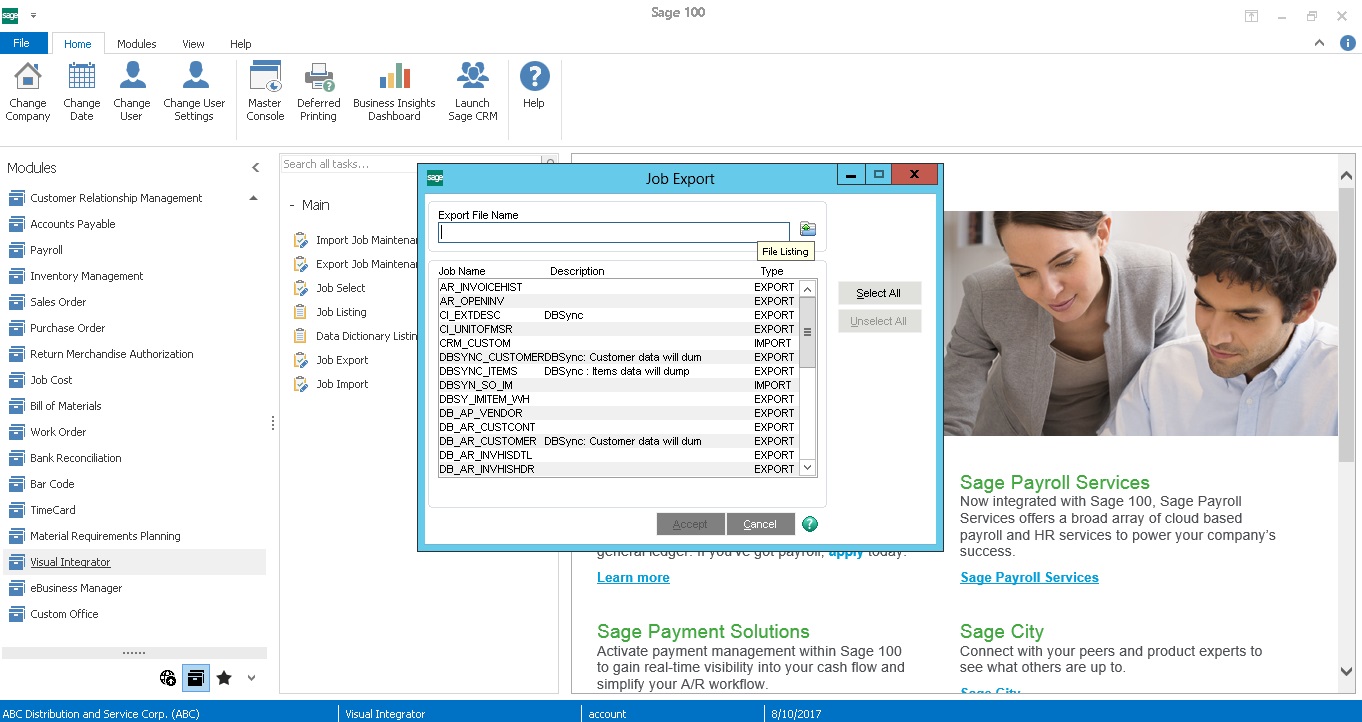
Task: Click the Export File Name field
Action: coord(614,232)
